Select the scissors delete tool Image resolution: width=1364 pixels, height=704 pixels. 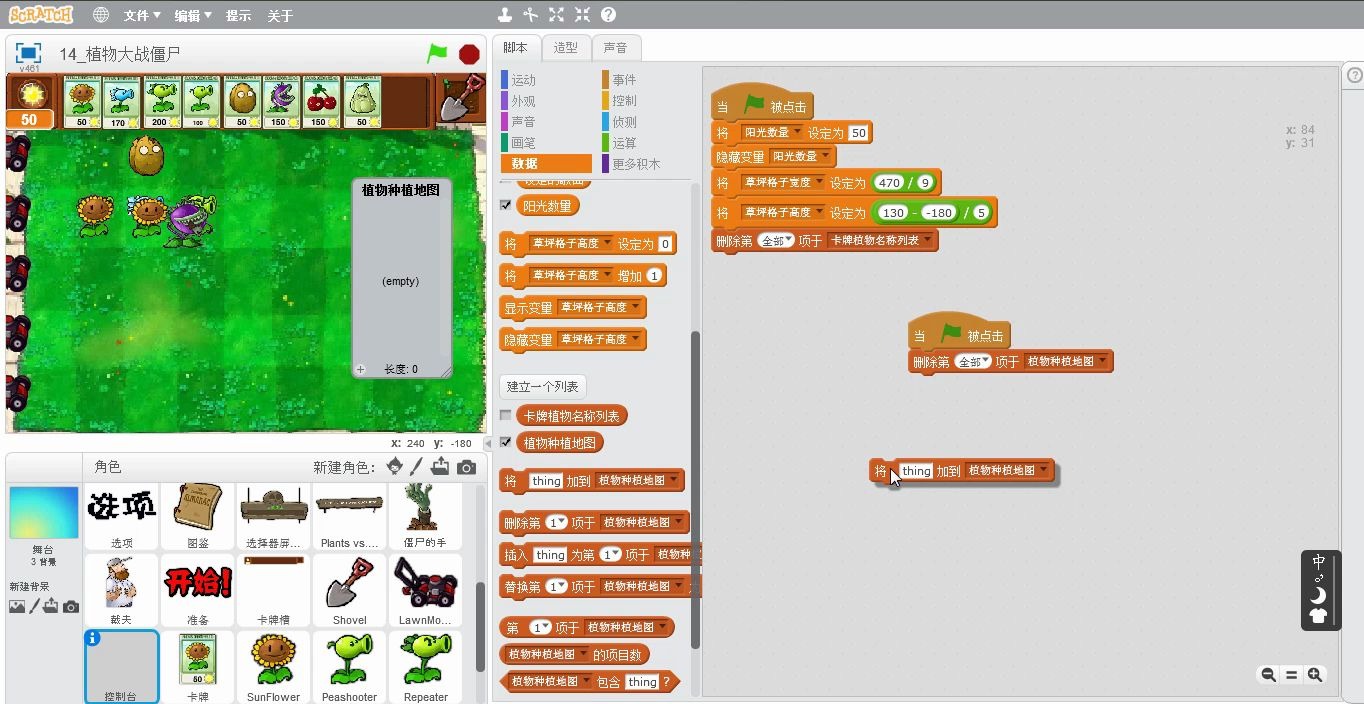click(530, 14)
